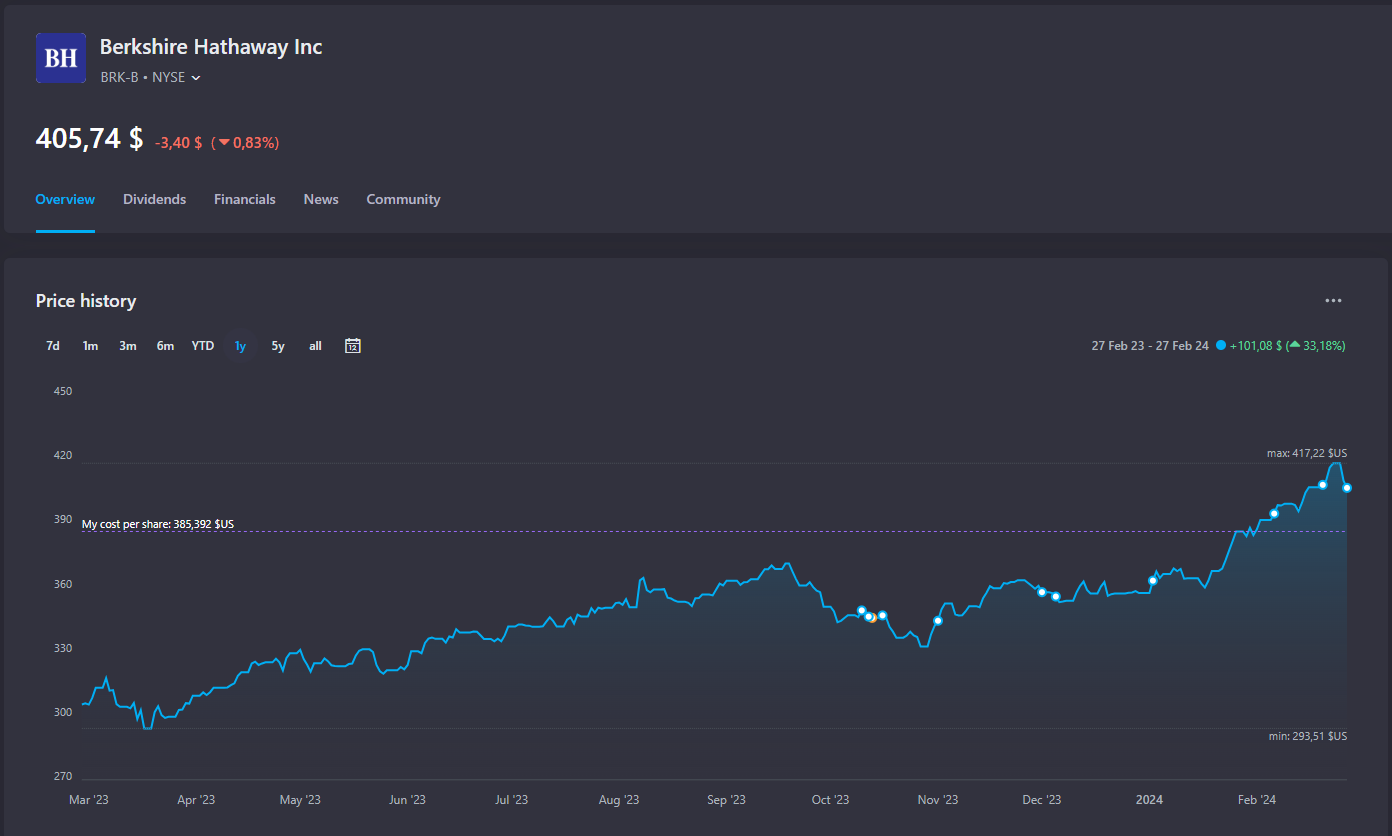Click the 450 y-axis label
The width and height of the screenshot is (1392, 836).
tap(63, 391)
